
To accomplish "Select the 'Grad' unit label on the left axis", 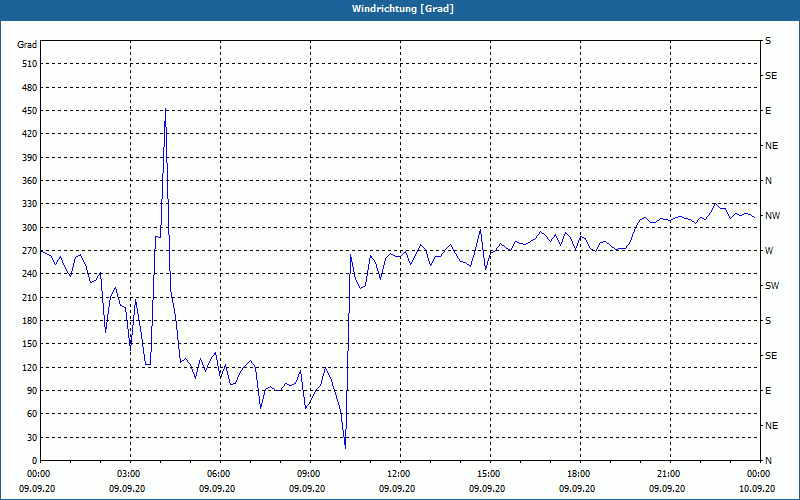I will [x=27, y=45].
